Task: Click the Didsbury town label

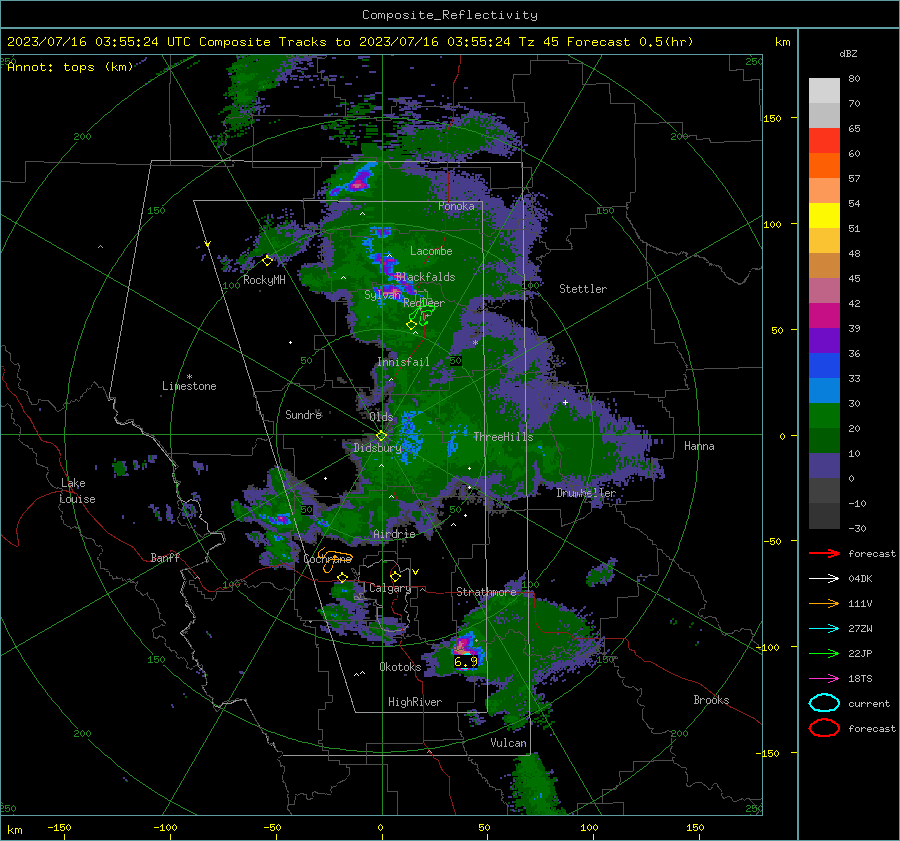Action: [x=378, y=448]
